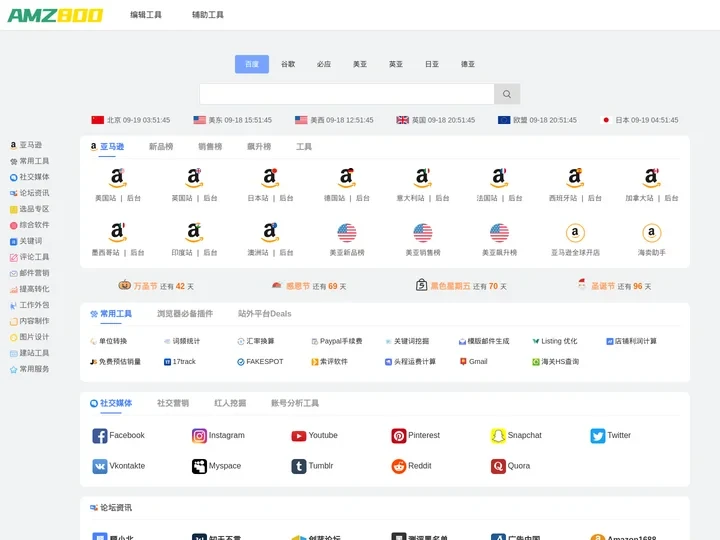The width and height of the screenshot is (720, 540).
Task: Open Youtube from the social media list
Action: 315,435
